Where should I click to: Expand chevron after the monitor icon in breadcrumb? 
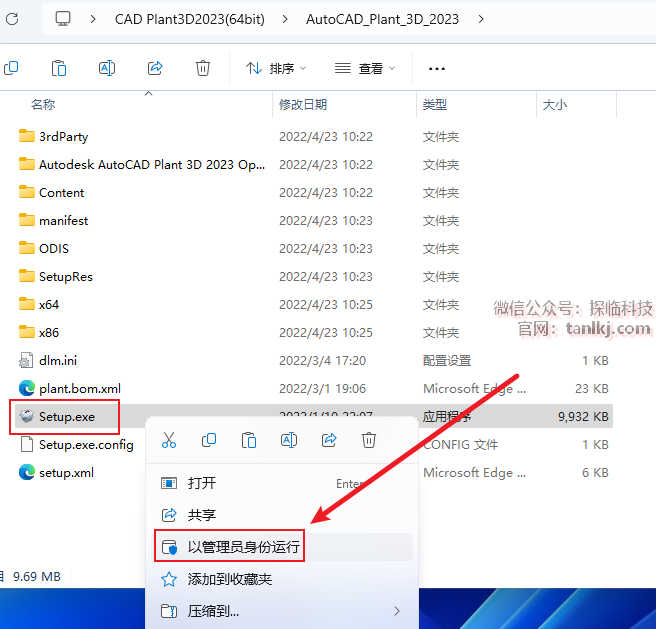pyautogui.click(x=93, y=19)
